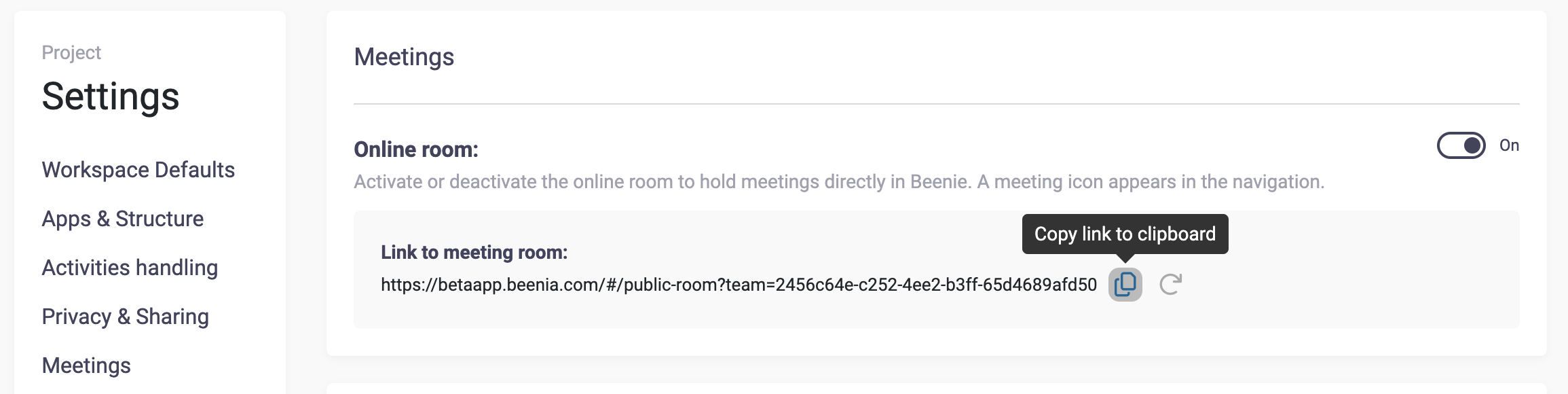1568x394 pixels.
Task: Click the "Copy link to clipboard" tooltip
Action: click(x=1125, y=234)
